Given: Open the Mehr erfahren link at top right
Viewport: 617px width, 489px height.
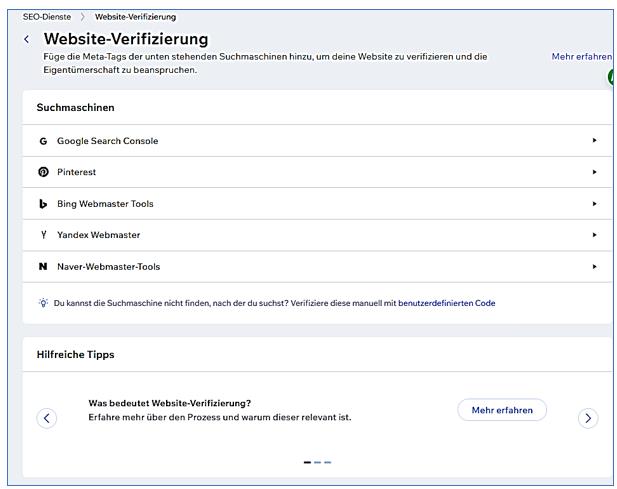Looking at the screenshot, I should click(x=582, y=57).
